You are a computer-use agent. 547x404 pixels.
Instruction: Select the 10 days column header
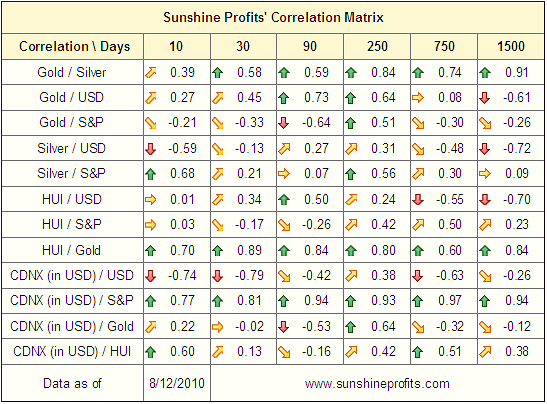pyautogui.click(x=177, y=46)
